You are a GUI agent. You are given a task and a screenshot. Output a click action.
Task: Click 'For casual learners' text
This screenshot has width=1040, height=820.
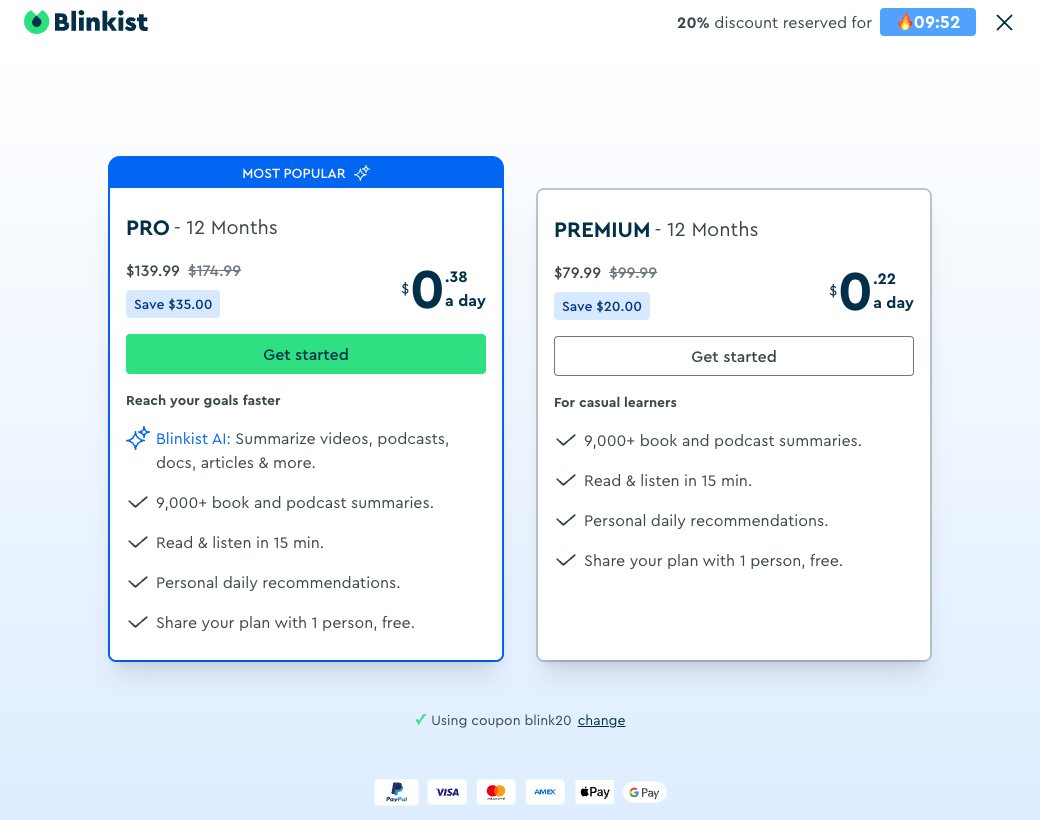pos(616,402)
